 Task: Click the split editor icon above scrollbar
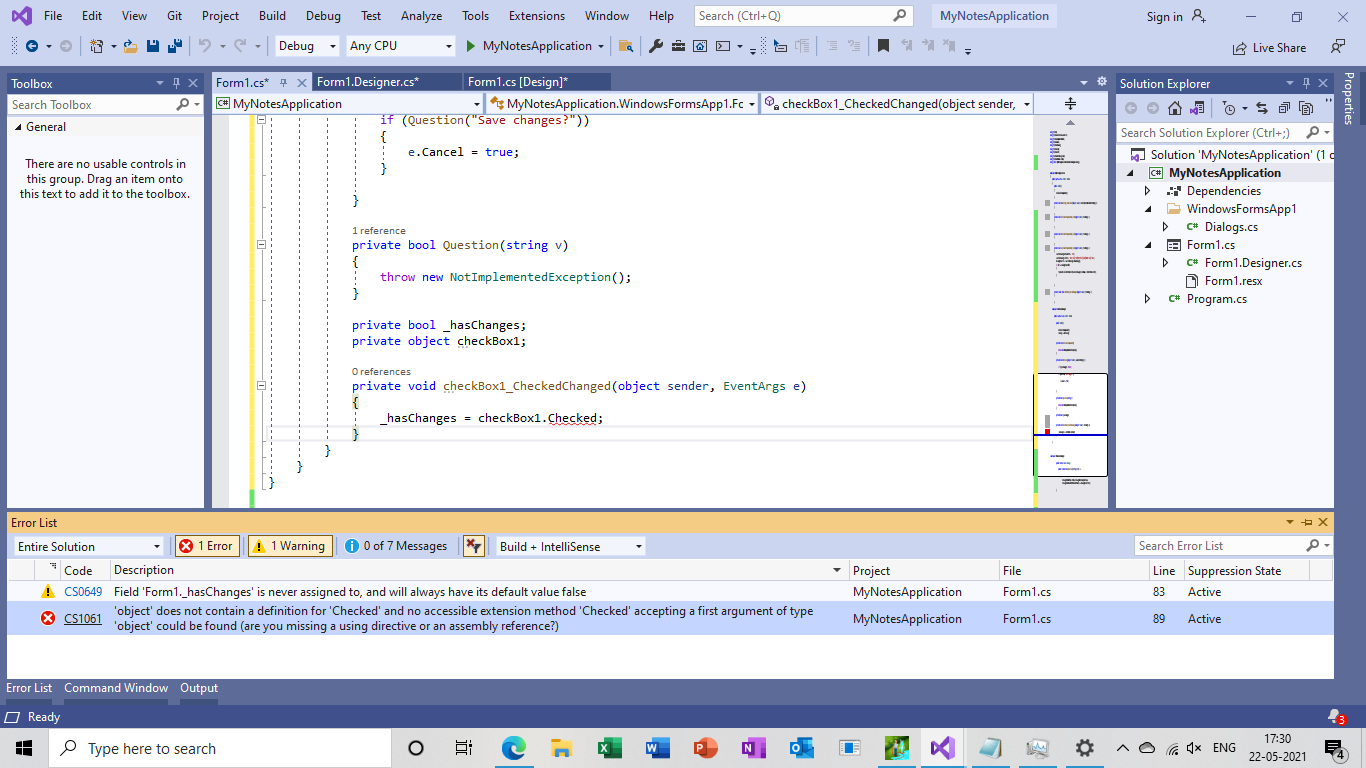[x=1070, y=104]
